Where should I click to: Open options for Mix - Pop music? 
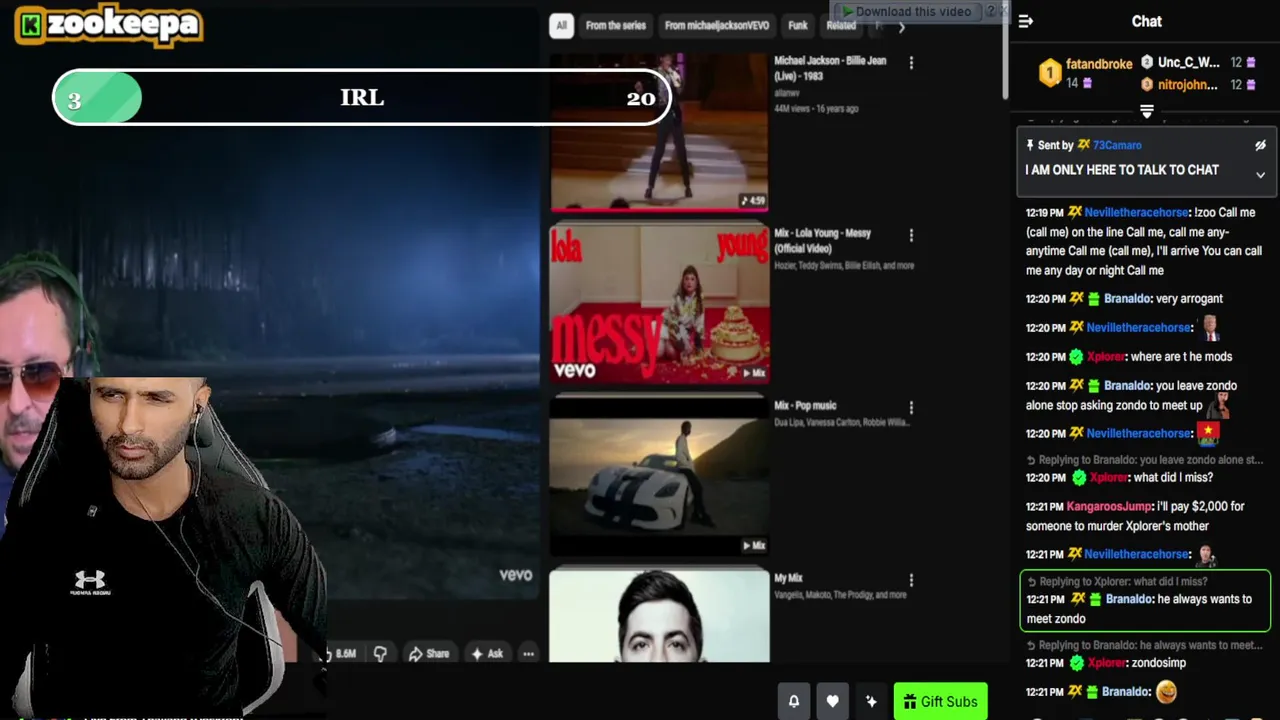(911, 408)
